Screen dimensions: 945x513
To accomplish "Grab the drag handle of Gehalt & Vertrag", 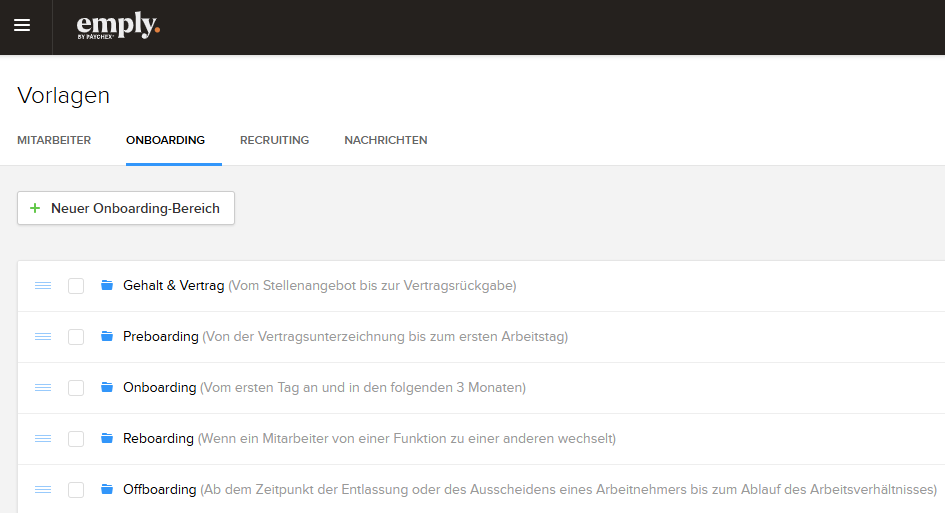I will (43, 286).
